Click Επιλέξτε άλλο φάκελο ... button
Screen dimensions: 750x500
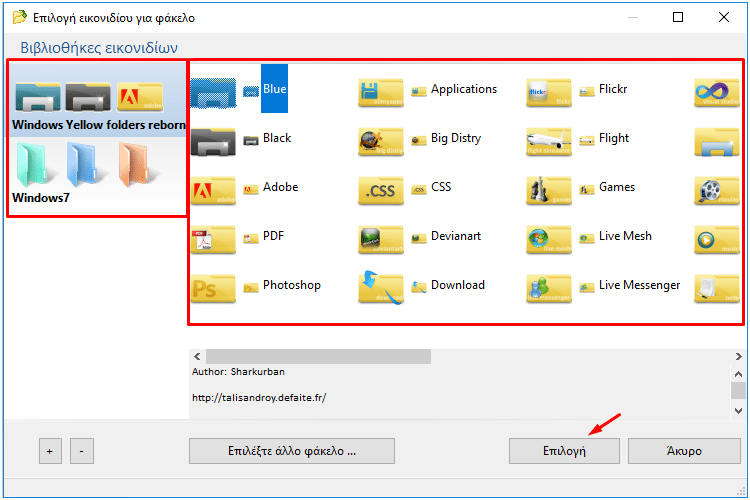coord(292,451)
